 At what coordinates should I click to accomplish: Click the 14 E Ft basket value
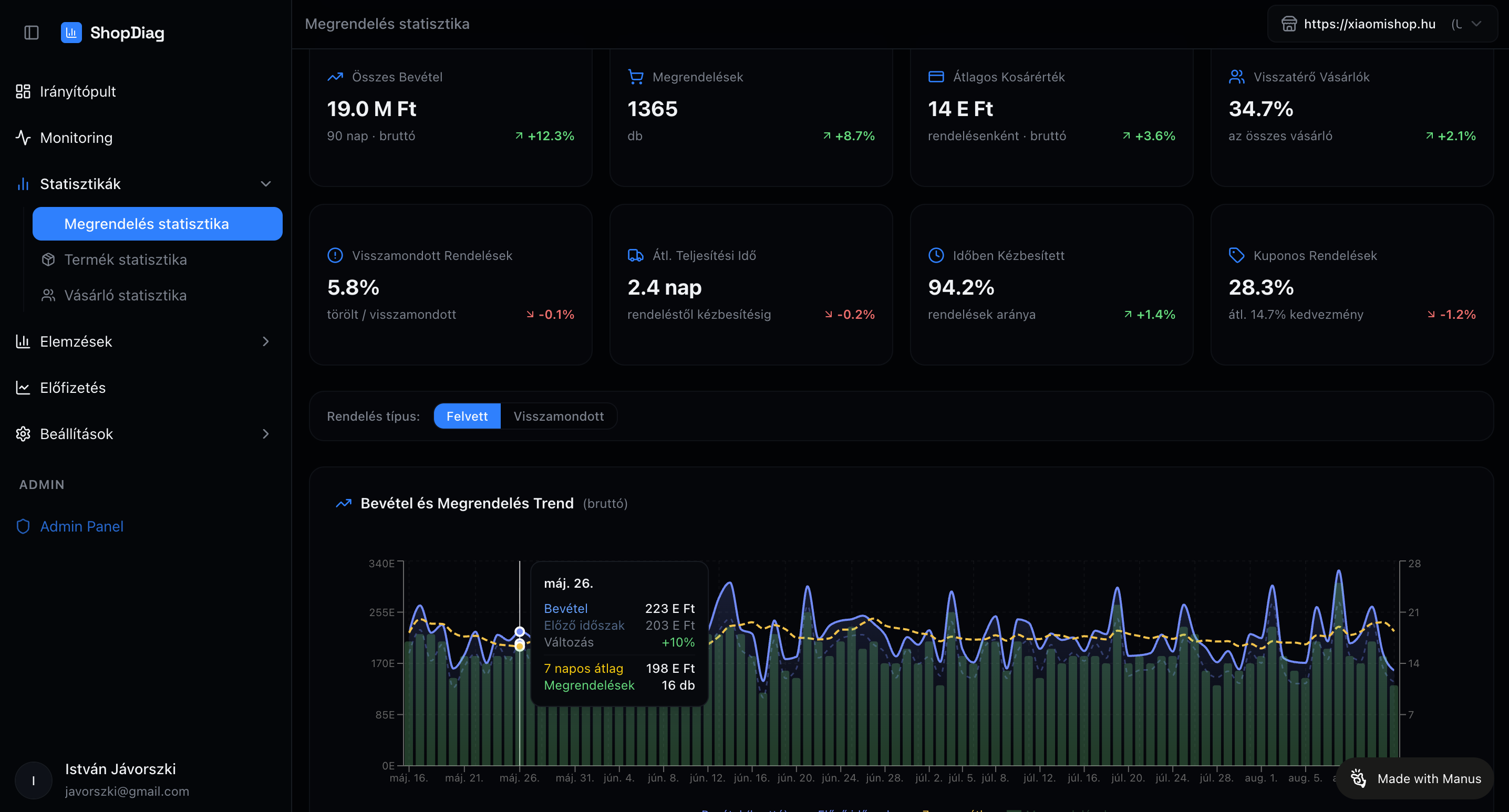960,109
